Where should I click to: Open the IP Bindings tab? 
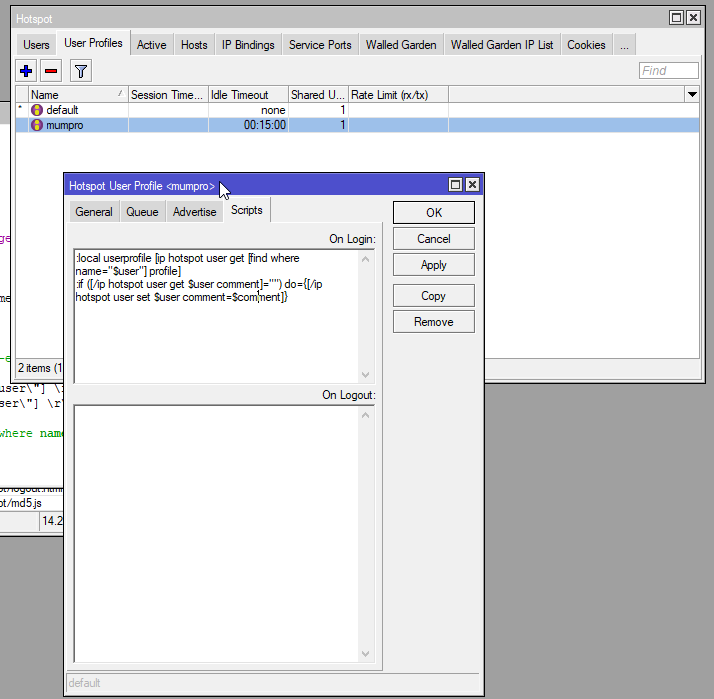click(248, 45)
